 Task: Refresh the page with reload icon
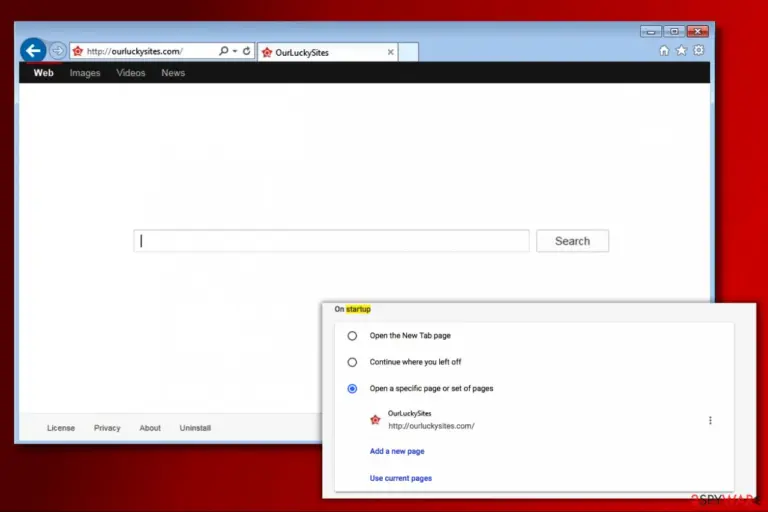246,50
